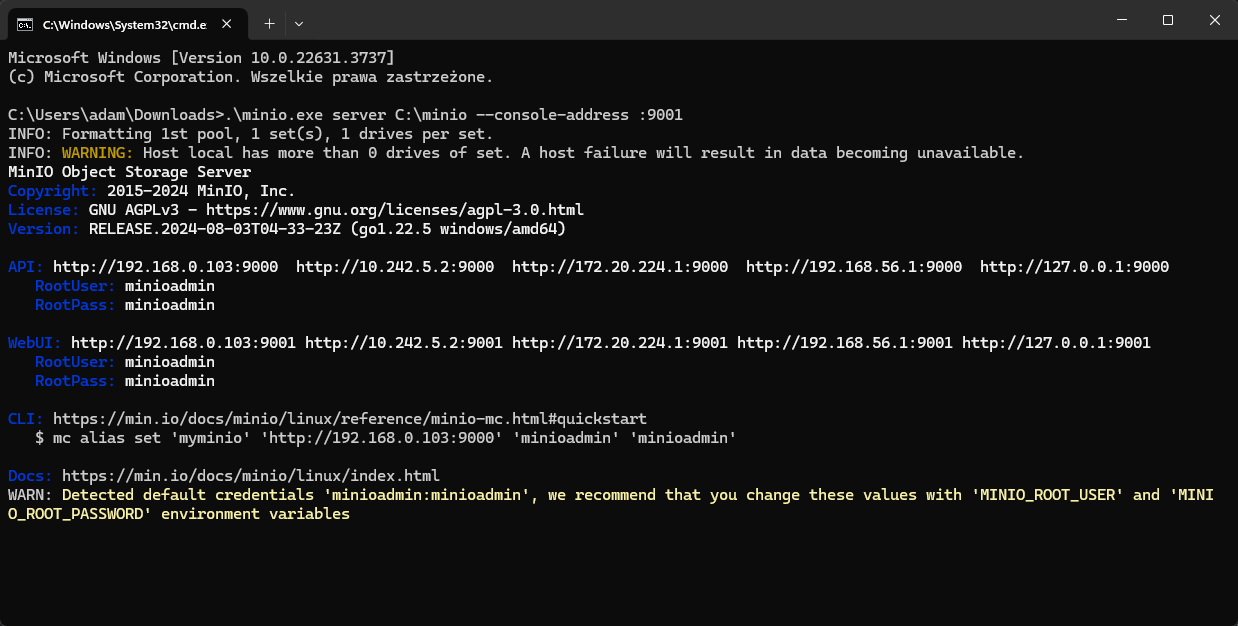Minimize the terminal window
This screenshot has height=626, width=1238.
[x=1122, y=20]
